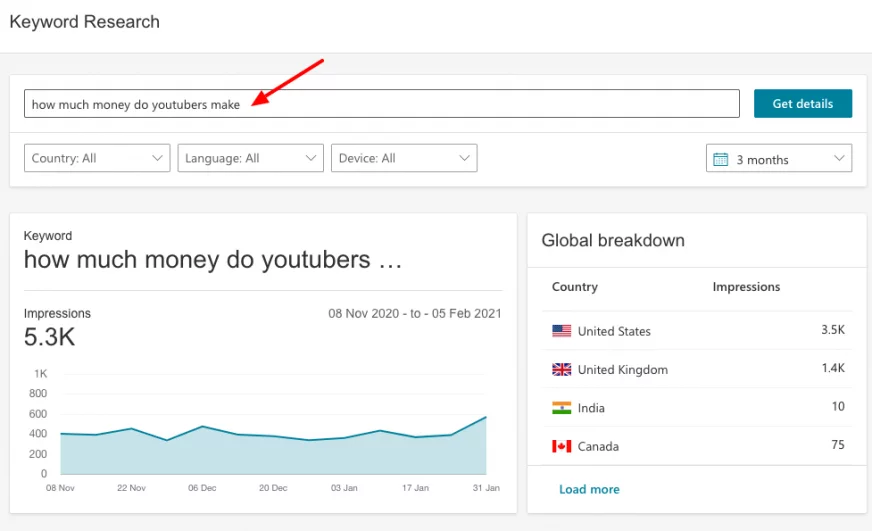Select the United States row in Global breakdown
Viewport: 872px width, 531px height.
[697, 331]
